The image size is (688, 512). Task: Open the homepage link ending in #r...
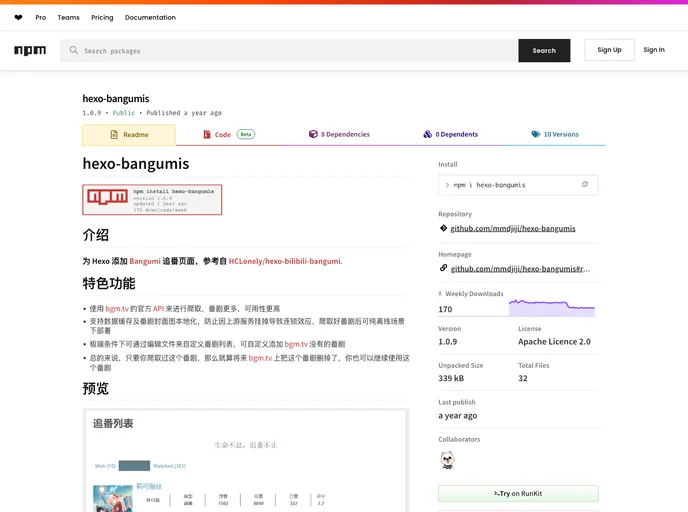click(x=520, y=269)
